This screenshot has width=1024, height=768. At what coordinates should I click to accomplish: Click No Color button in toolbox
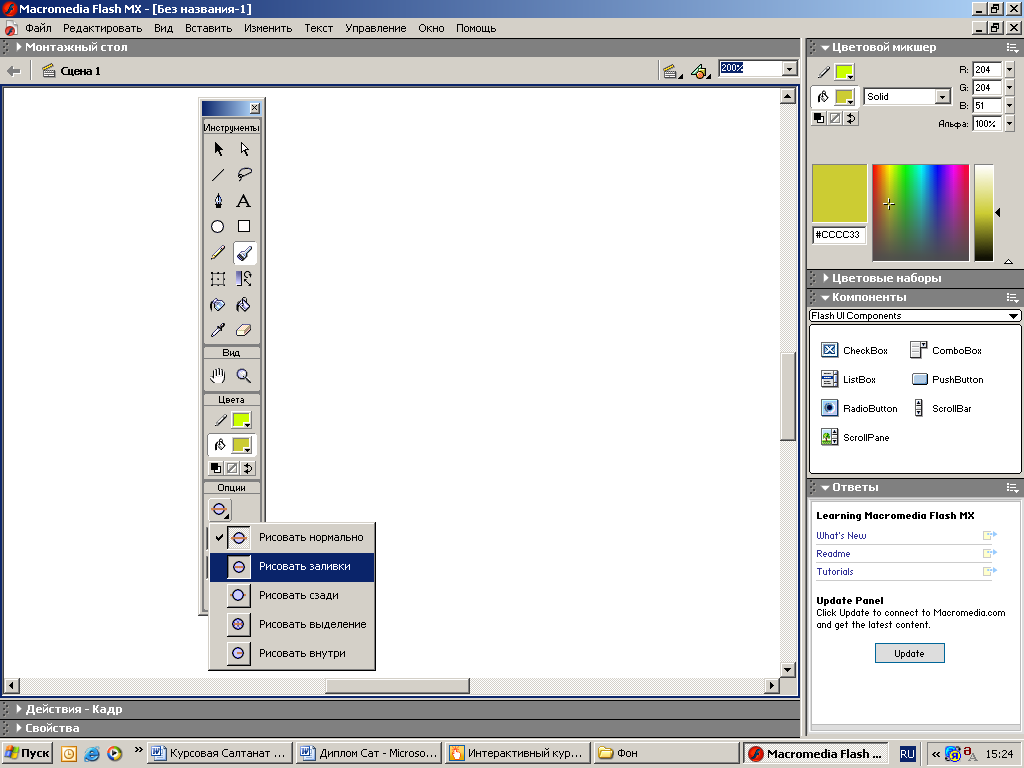(232, 468)
